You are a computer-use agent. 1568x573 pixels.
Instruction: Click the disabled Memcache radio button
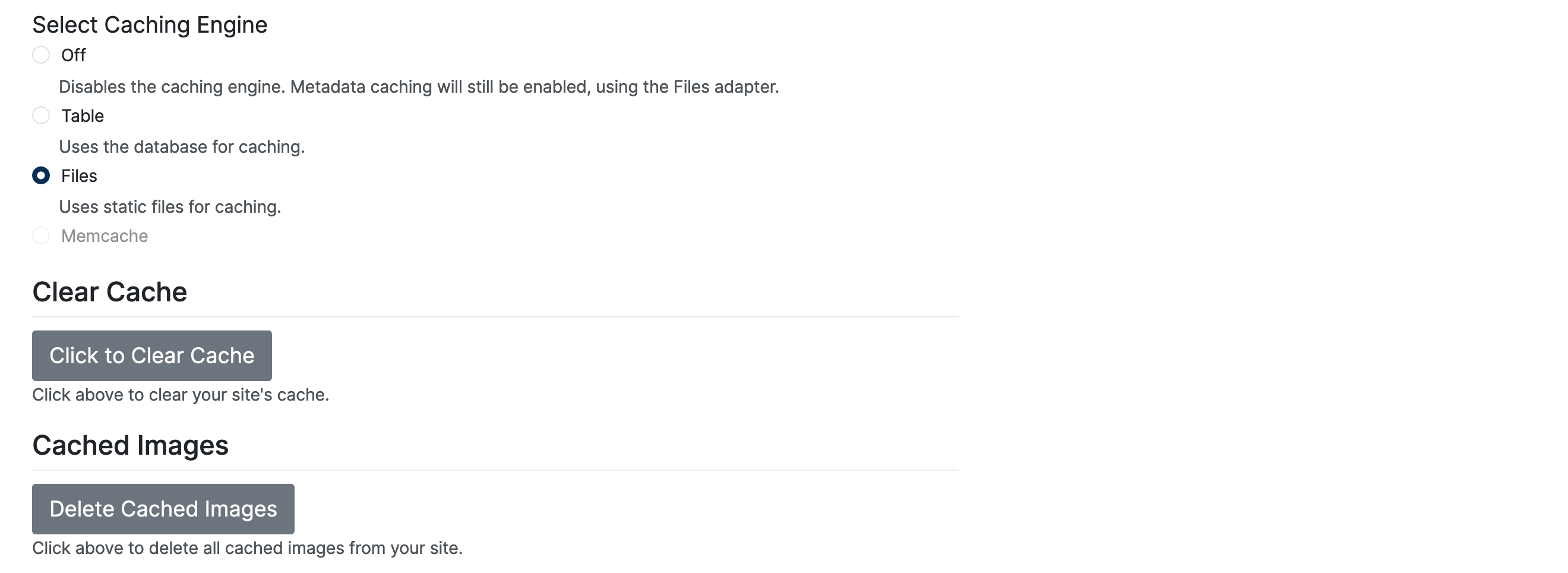41,235
